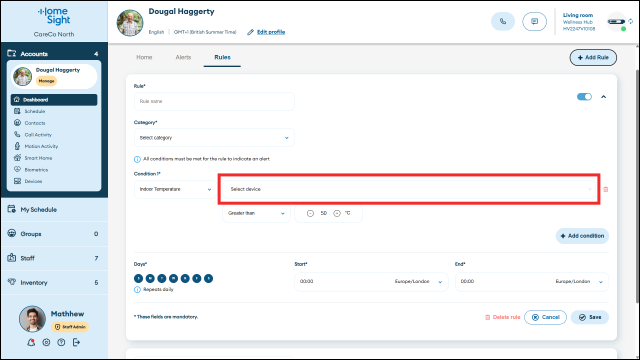Click the Add Rule button
Viewport: 640px width, 360px height.
(x=593, y=58)
